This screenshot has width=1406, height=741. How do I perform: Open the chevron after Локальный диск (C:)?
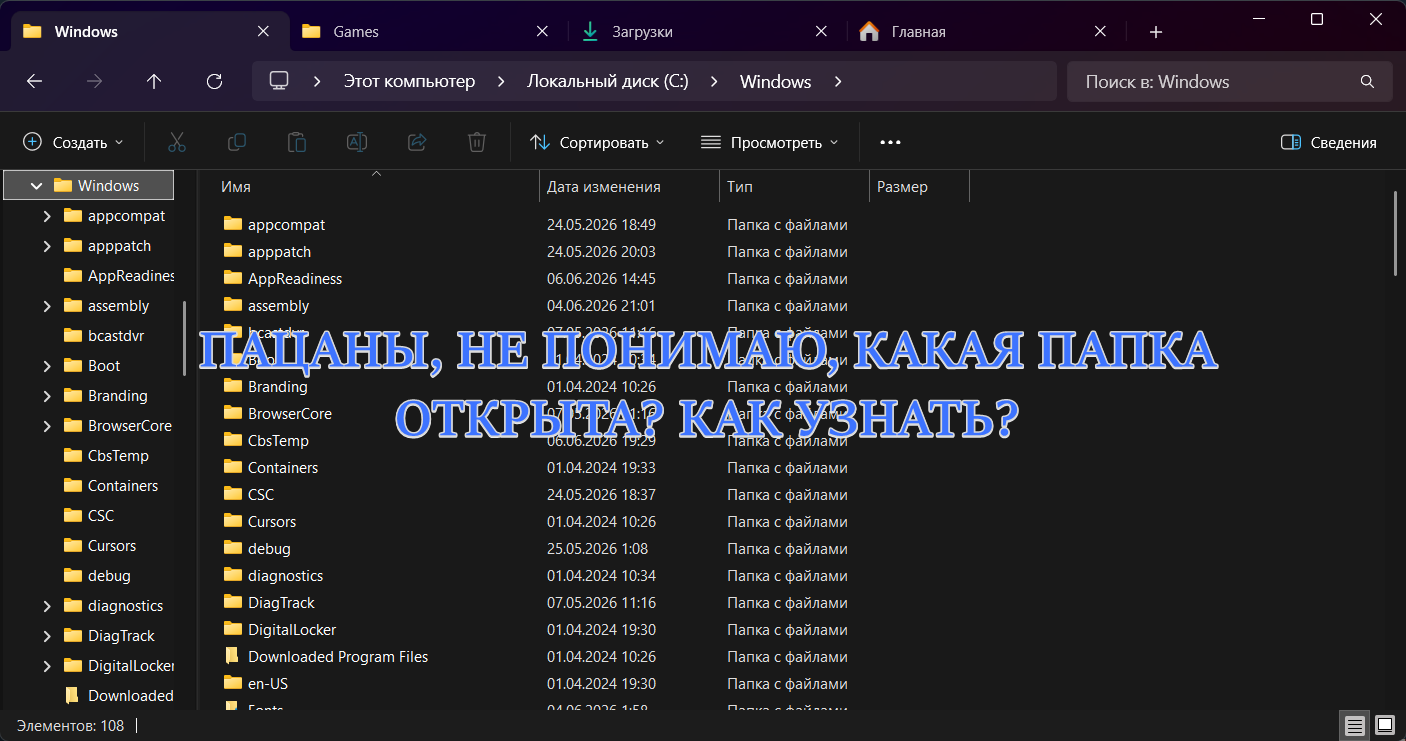coord(714,82)
